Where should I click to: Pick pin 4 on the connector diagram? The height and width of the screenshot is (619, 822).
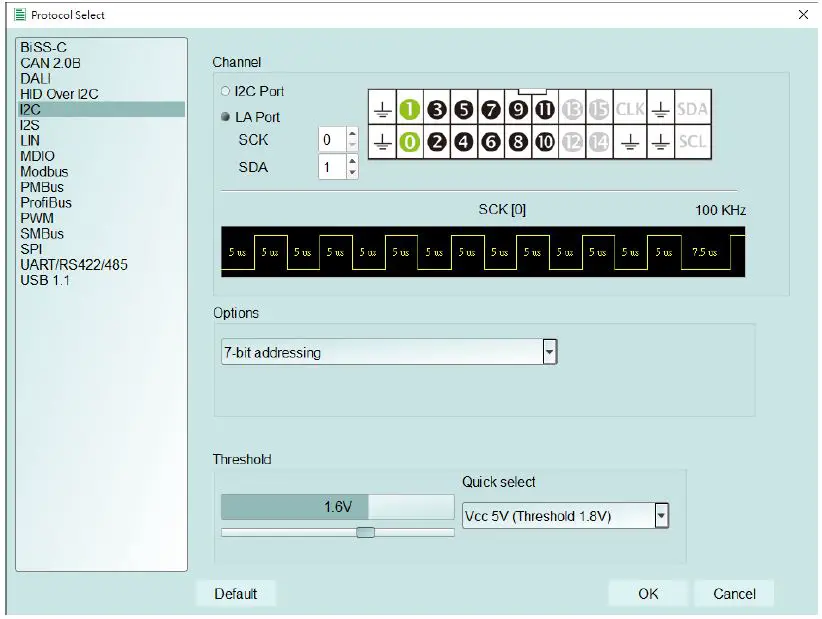coord(463,142)
